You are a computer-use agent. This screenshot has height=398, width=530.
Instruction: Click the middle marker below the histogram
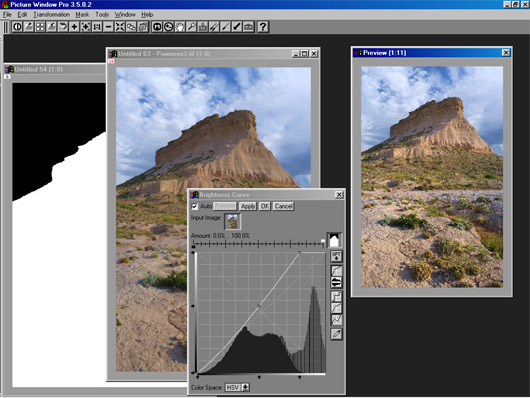pyautogui.click(x=259, y=377)
